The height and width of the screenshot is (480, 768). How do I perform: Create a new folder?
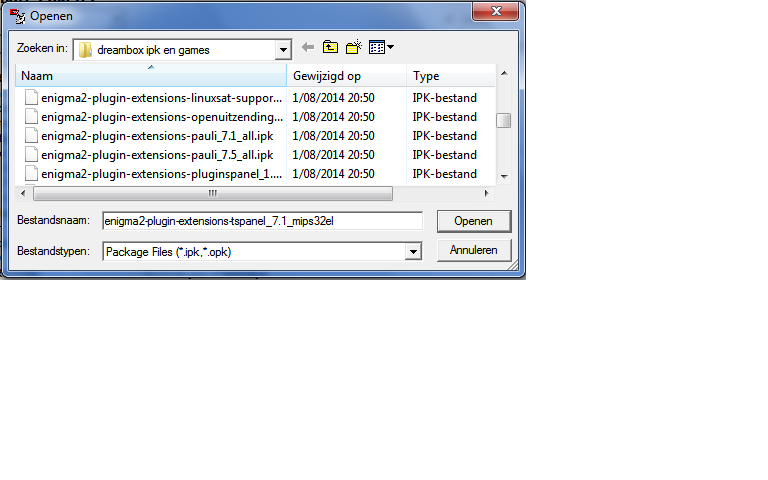tap(354, 48)
